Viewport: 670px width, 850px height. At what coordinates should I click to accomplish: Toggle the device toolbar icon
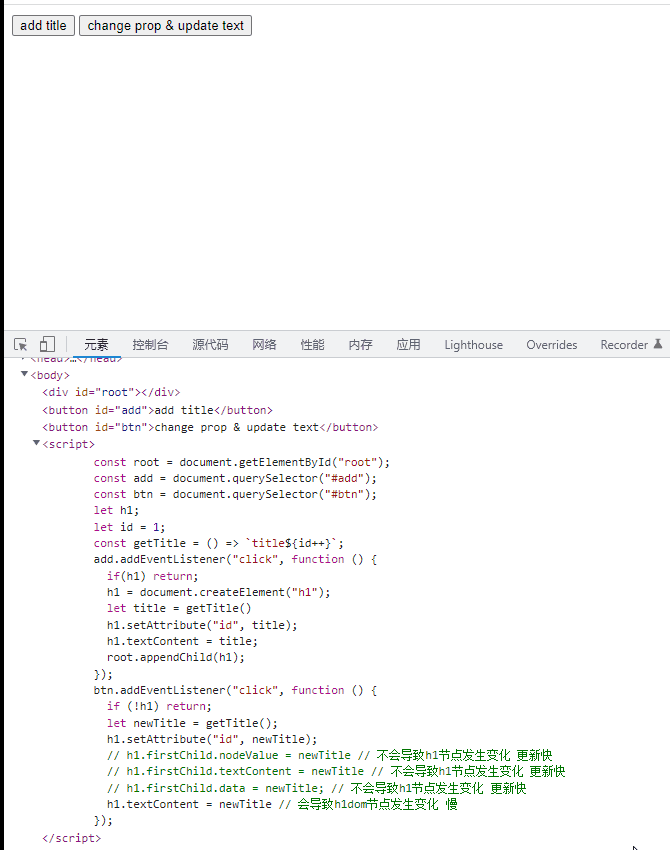pos(48,344)
